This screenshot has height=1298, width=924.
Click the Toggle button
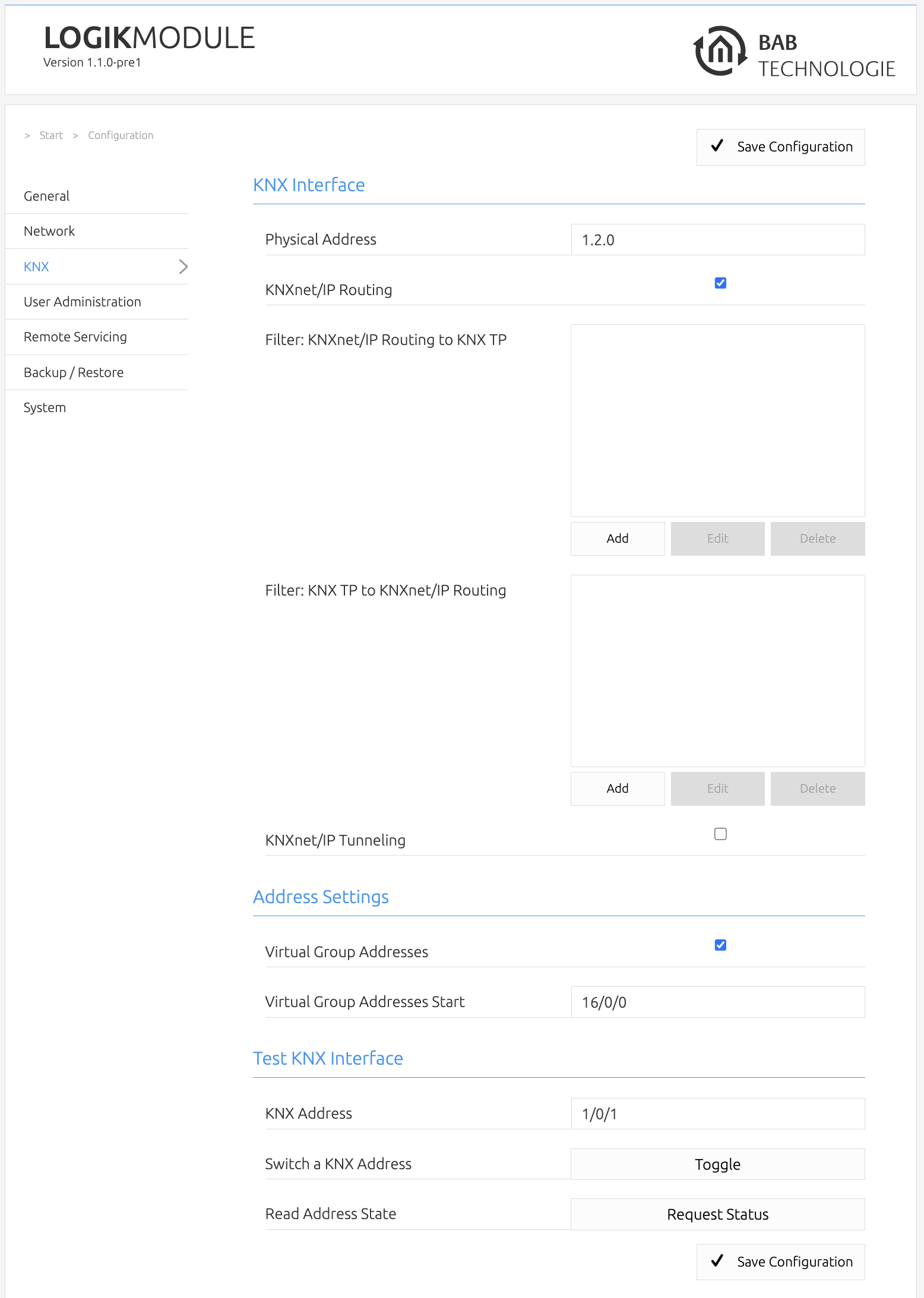pyautogui.click(x=718, y=1164)
